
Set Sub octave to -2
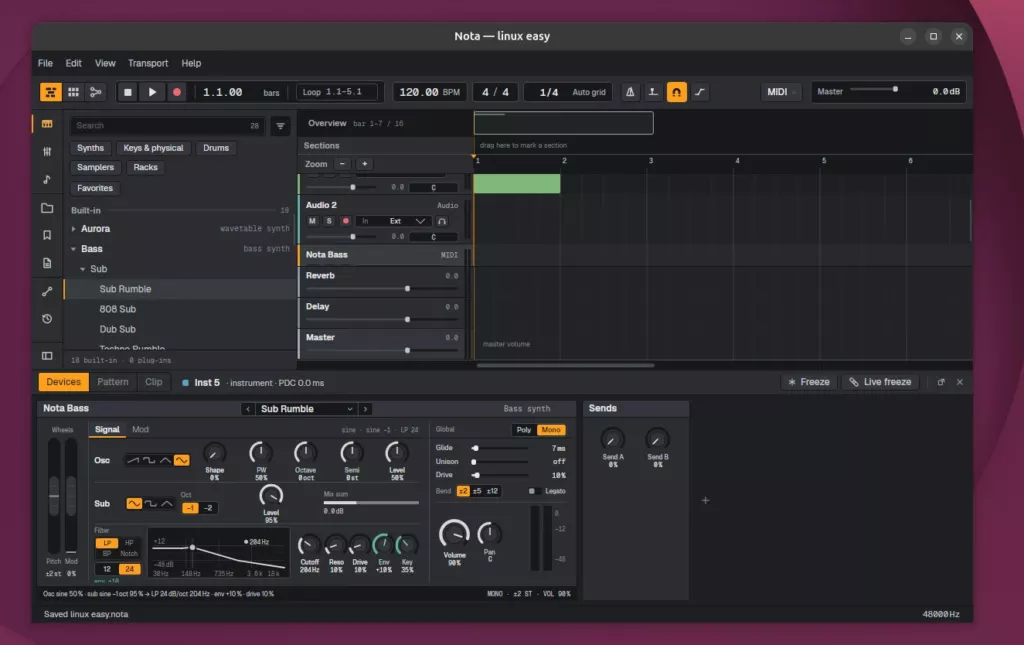pos(208,508)
